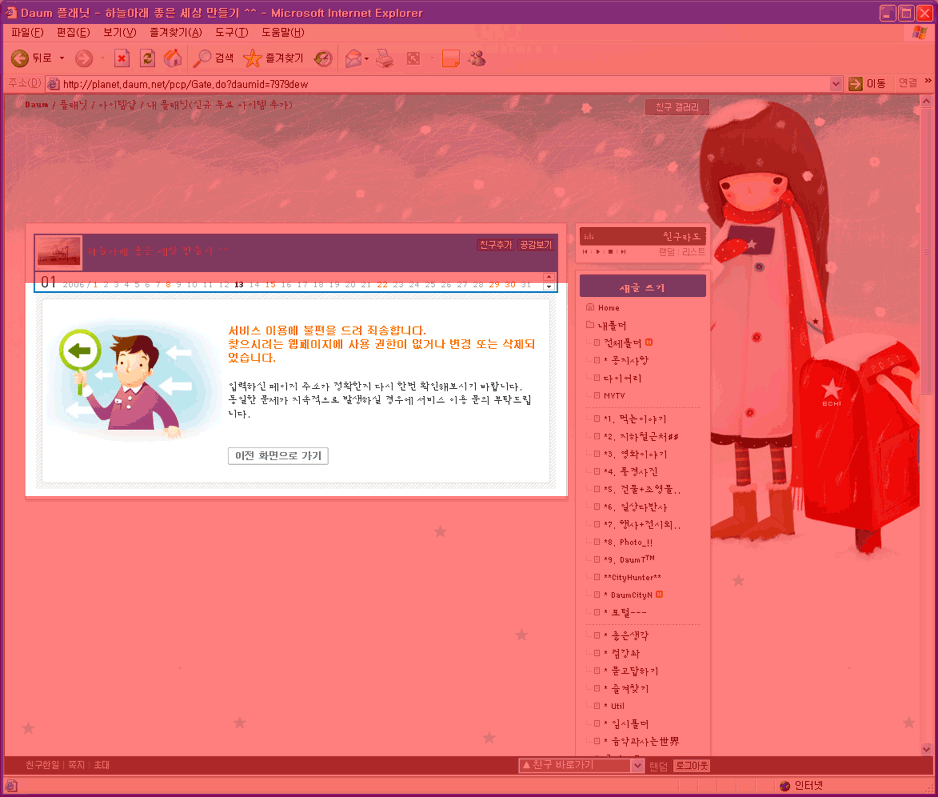Open the *8. Photo_!! folder
938x797 pixels.
tap(628, 542)
